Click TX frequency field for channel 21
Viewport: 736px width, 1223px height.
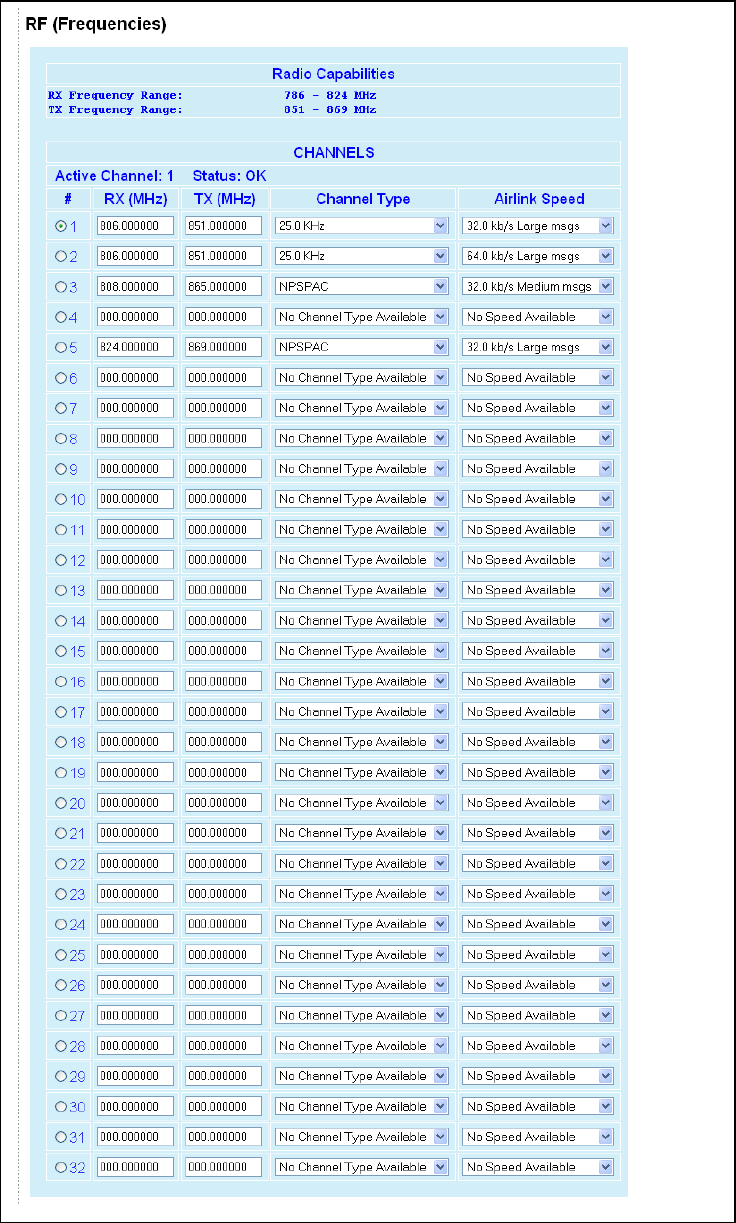coord(223,833)
